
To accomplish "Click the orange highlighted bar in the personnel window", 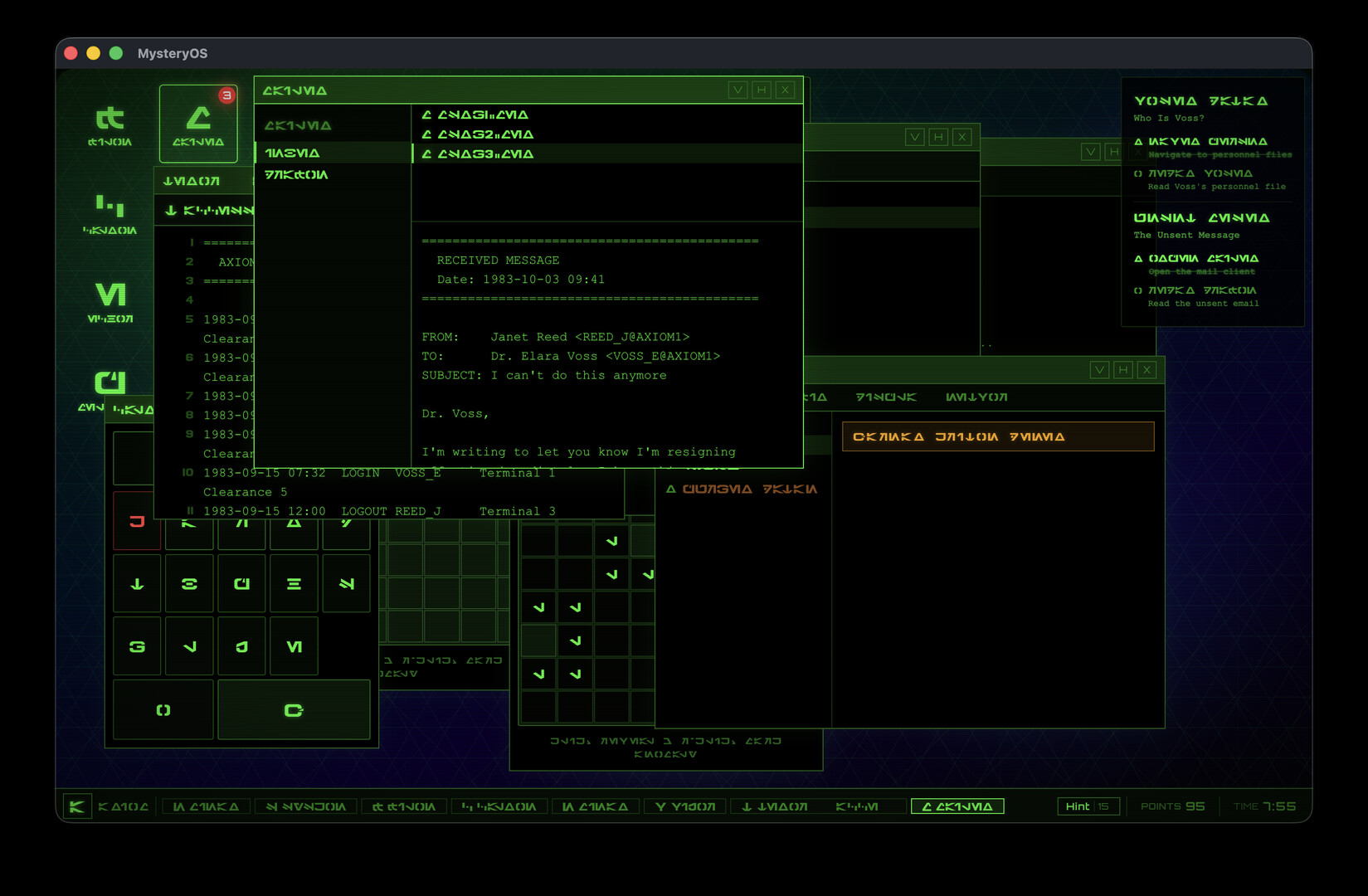I will [997, 436].
